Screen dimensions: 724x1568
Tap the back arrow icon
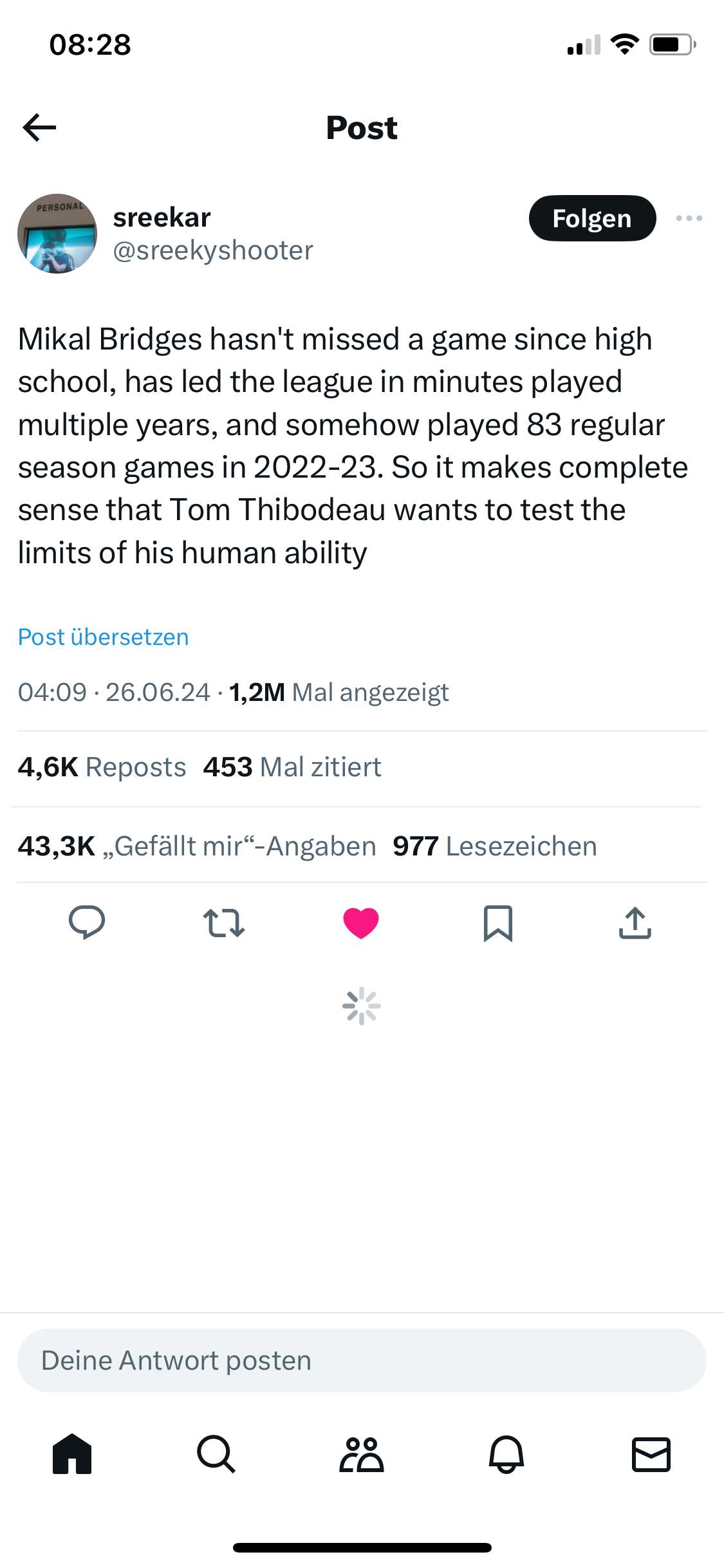click(x=40, y=127)
